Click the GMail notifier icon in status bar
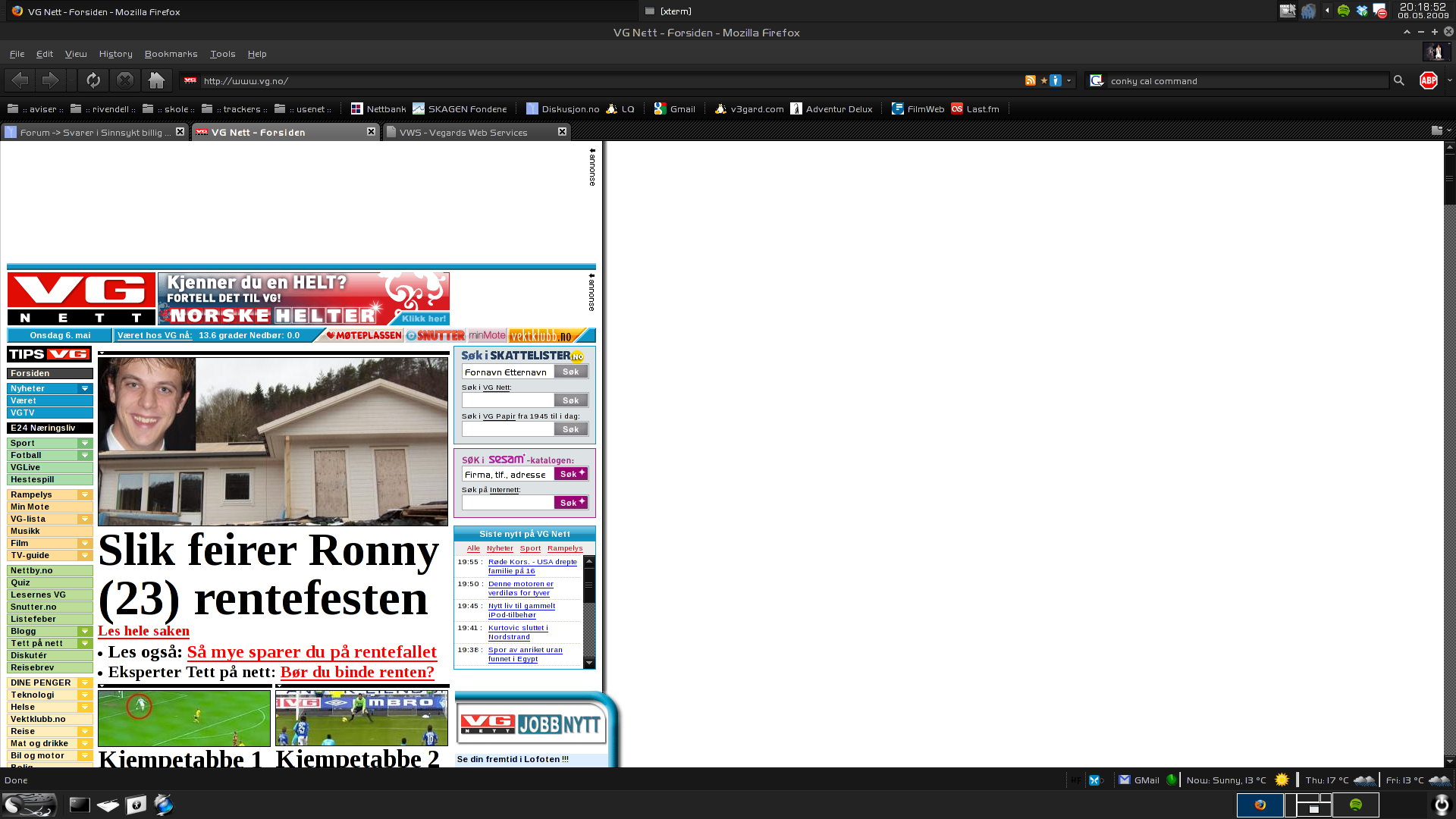 pos(1125,780)
